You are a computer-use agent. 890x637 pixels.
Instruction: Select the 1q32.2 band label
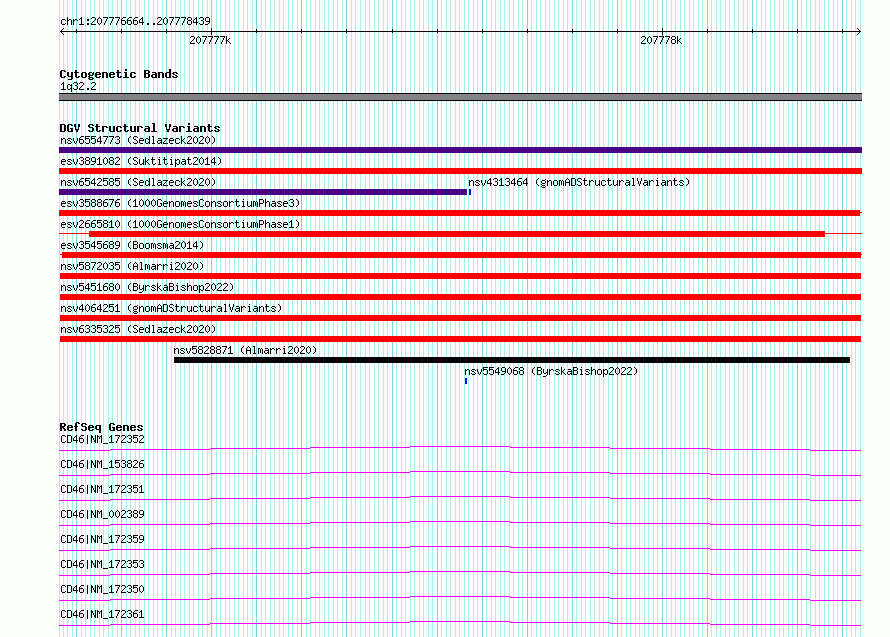click(78, 86)
